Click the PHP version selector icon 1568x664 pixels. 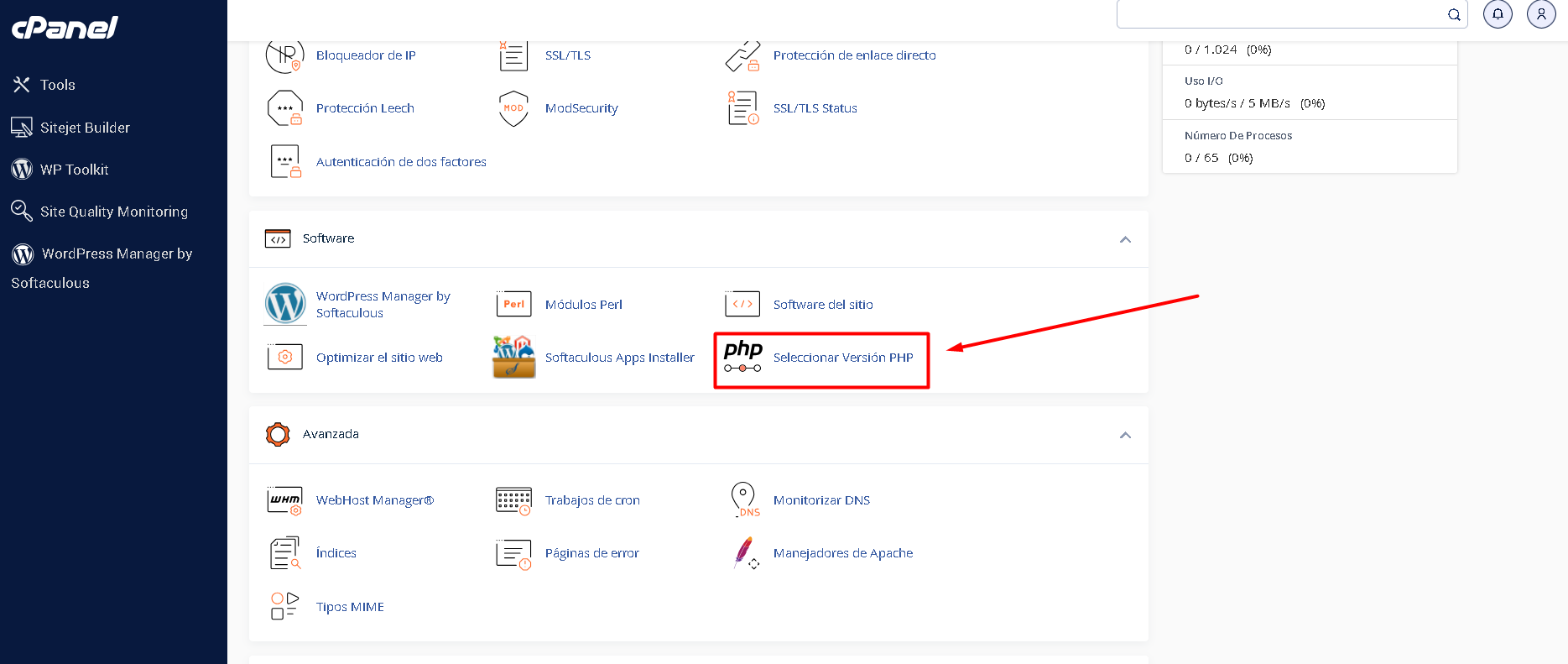(742, 357)
